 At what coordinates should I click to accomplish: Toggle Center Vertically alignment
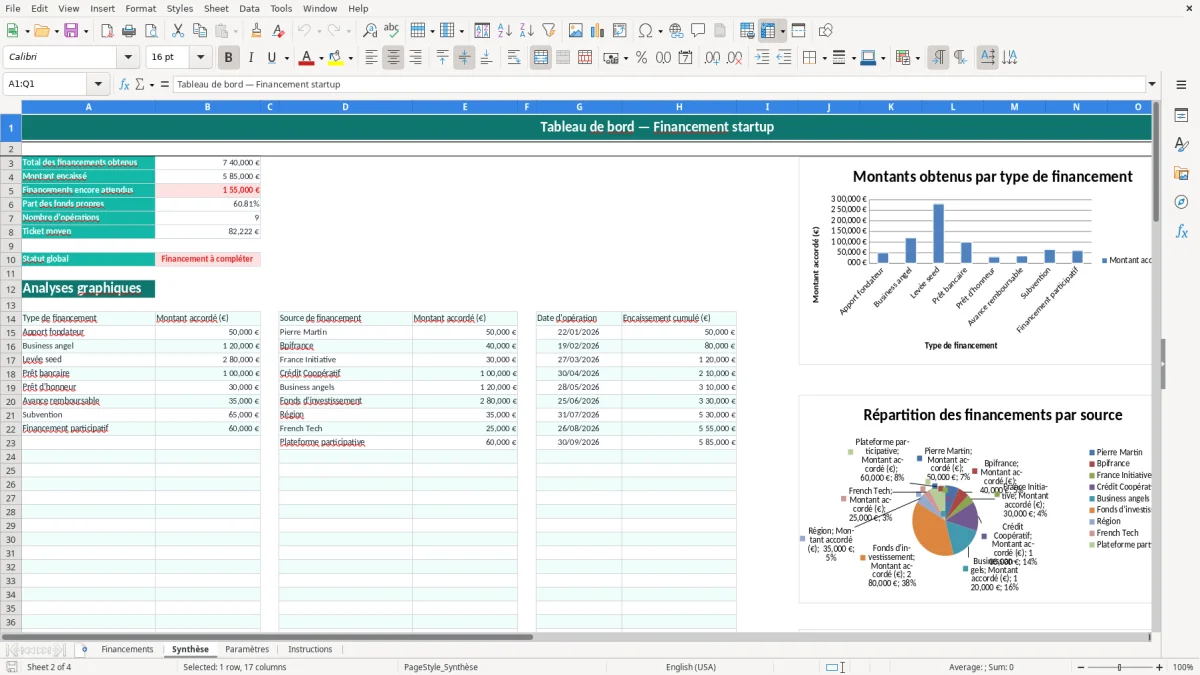pos(464,58)
